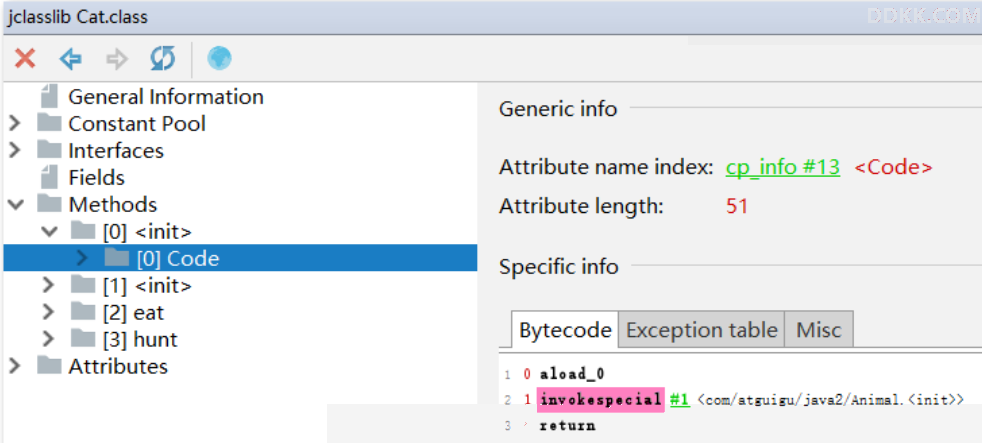982x443 pixels.
Task: Select the [1] <init> method row
Action: point(147,285)
